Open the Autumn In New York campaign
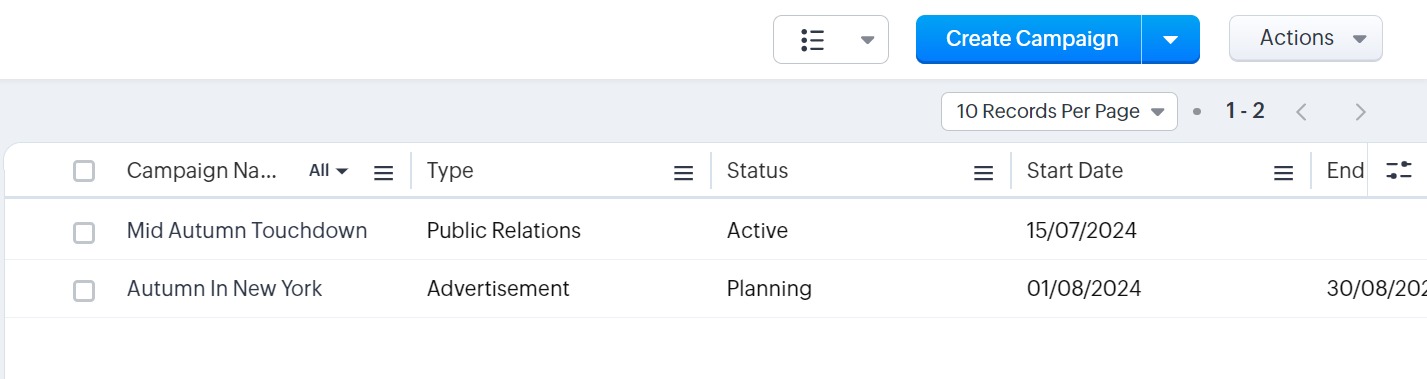The height and width of the screenshot is (379, 1427). [x=224, y=289]
